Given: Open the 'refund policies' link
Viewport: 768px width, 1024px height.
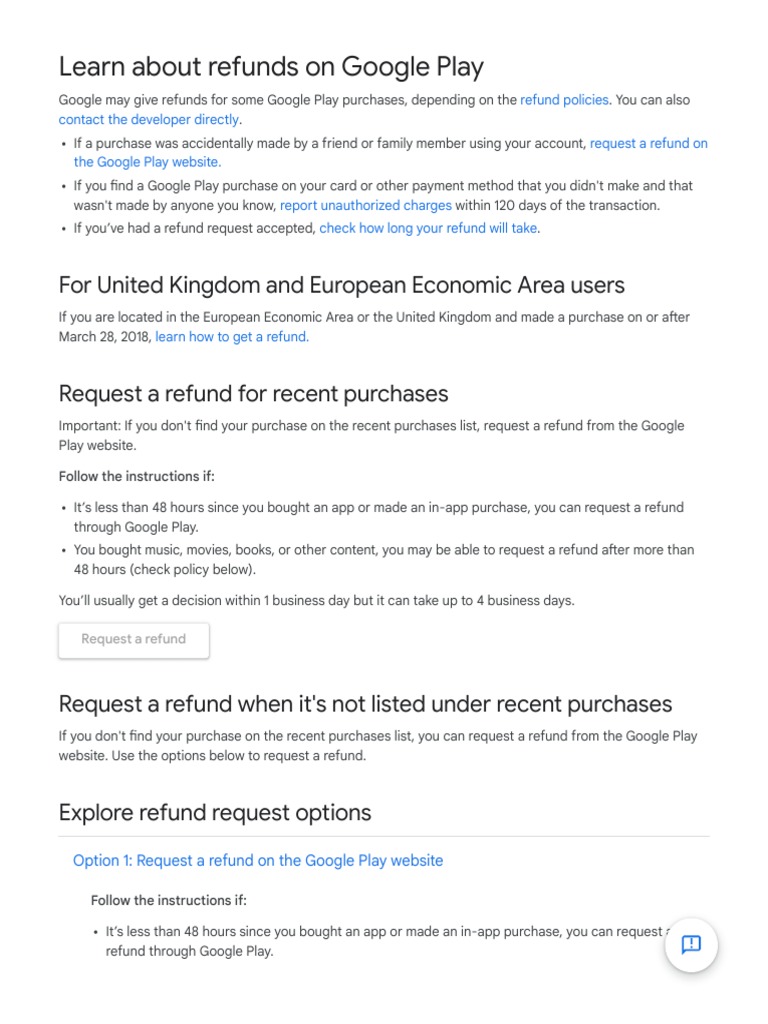Looking at the screenshot, I should coord(564,100).
